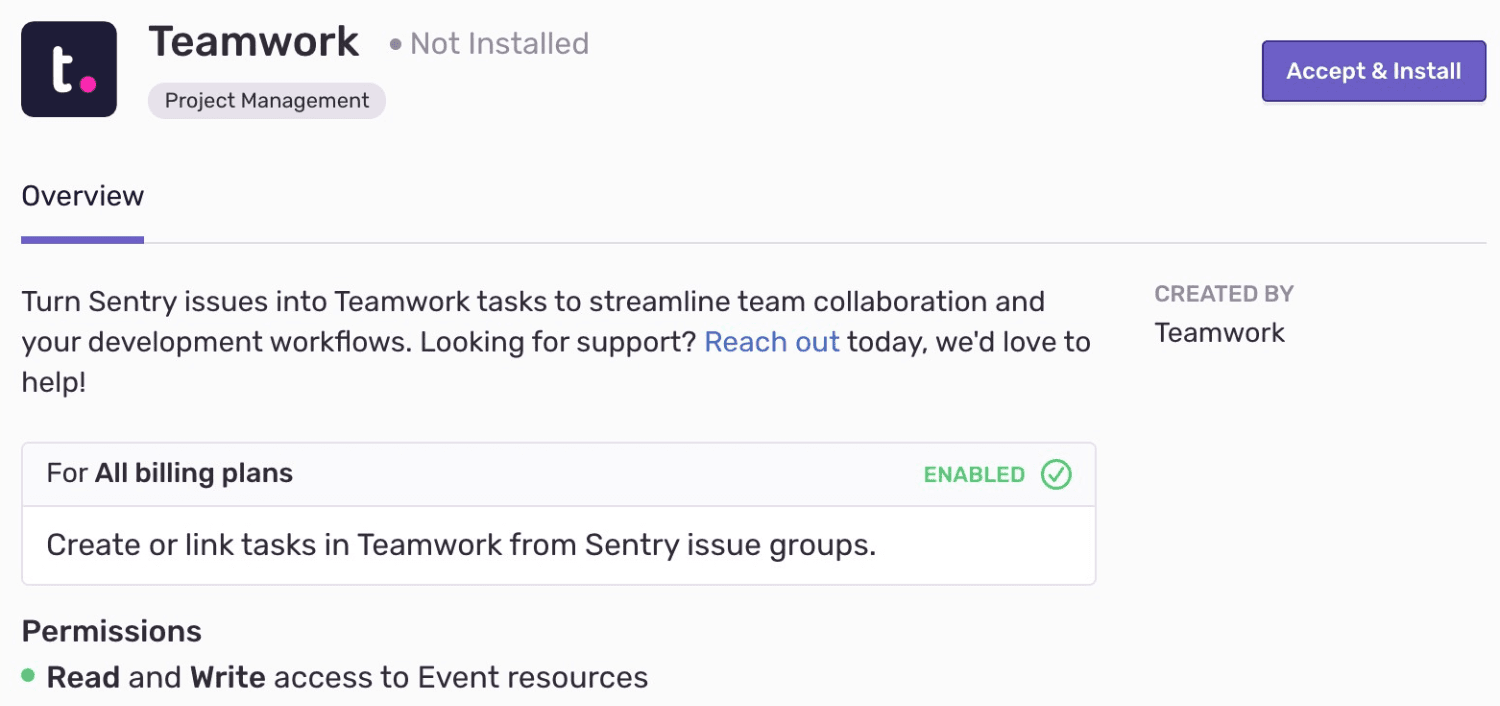Image resolution: width=1500 pixels, height=706 pixels.
Task: Click the purple Overview tab underline
Action: tap(82, 238)
